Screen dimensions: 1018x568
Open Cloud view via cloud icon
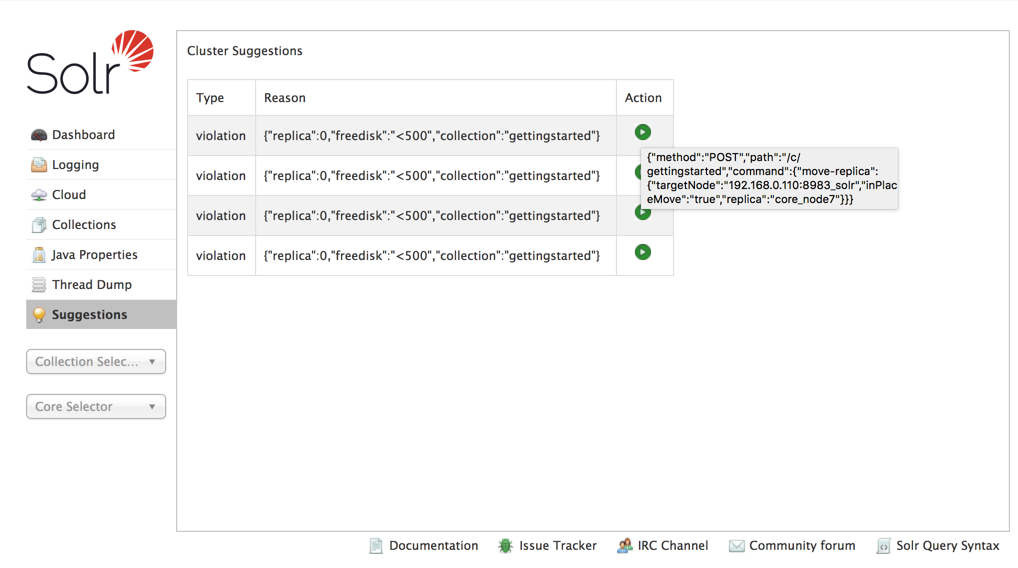39,195
